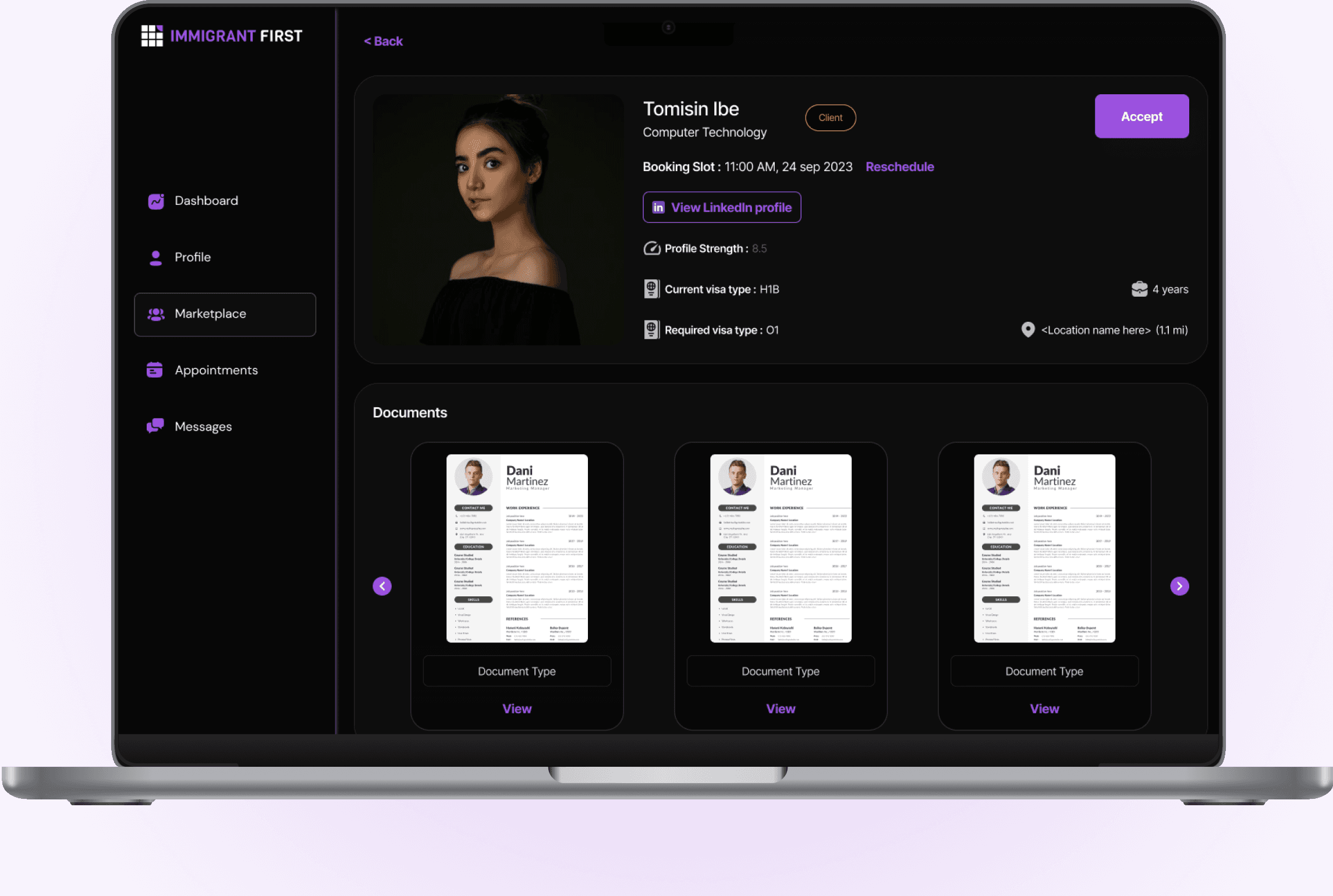Click the location pin icon
Image resolution: width=1333 pixels, height=896 pixels.
click(1028, 330)
